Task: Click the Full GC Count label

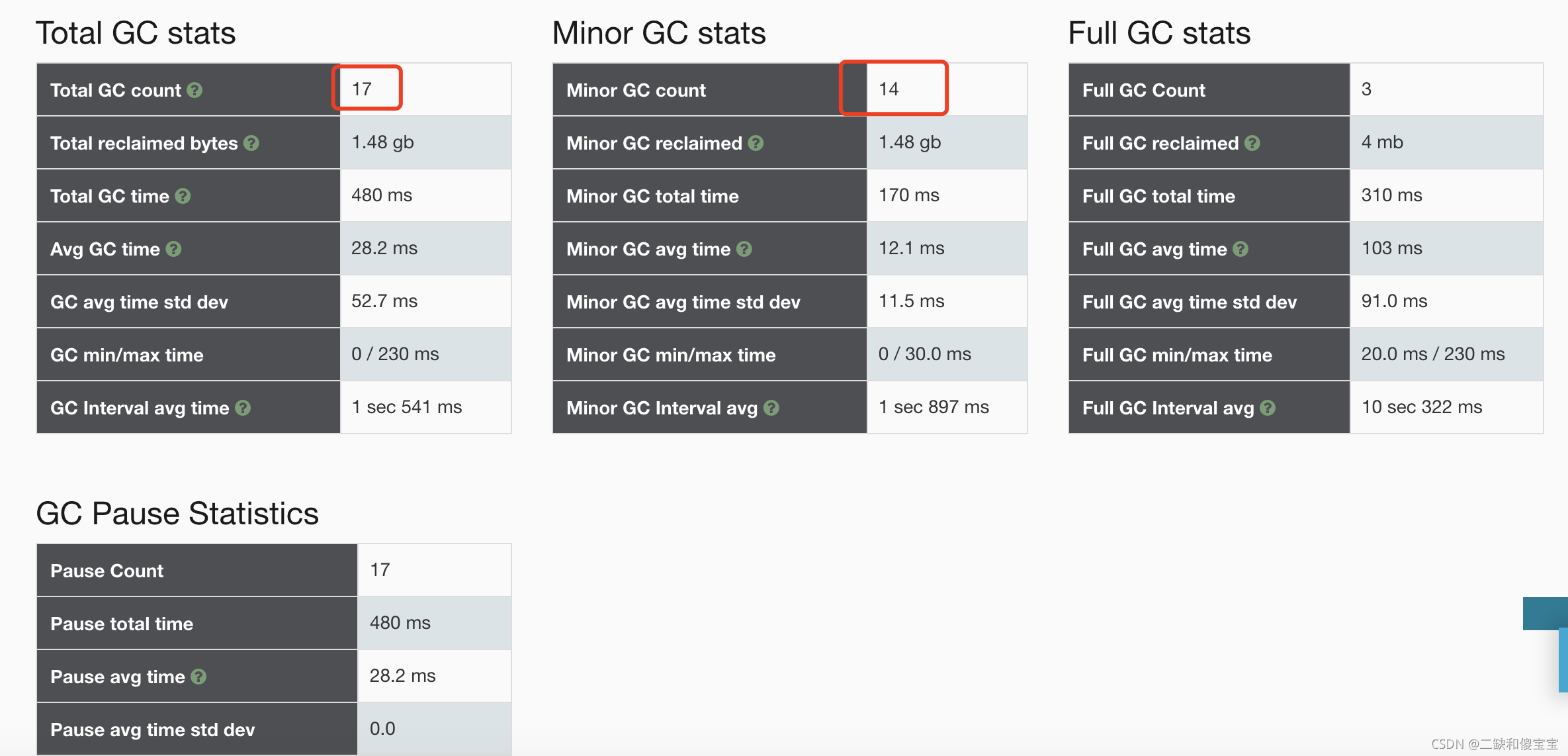Action: pos(1144,90)
